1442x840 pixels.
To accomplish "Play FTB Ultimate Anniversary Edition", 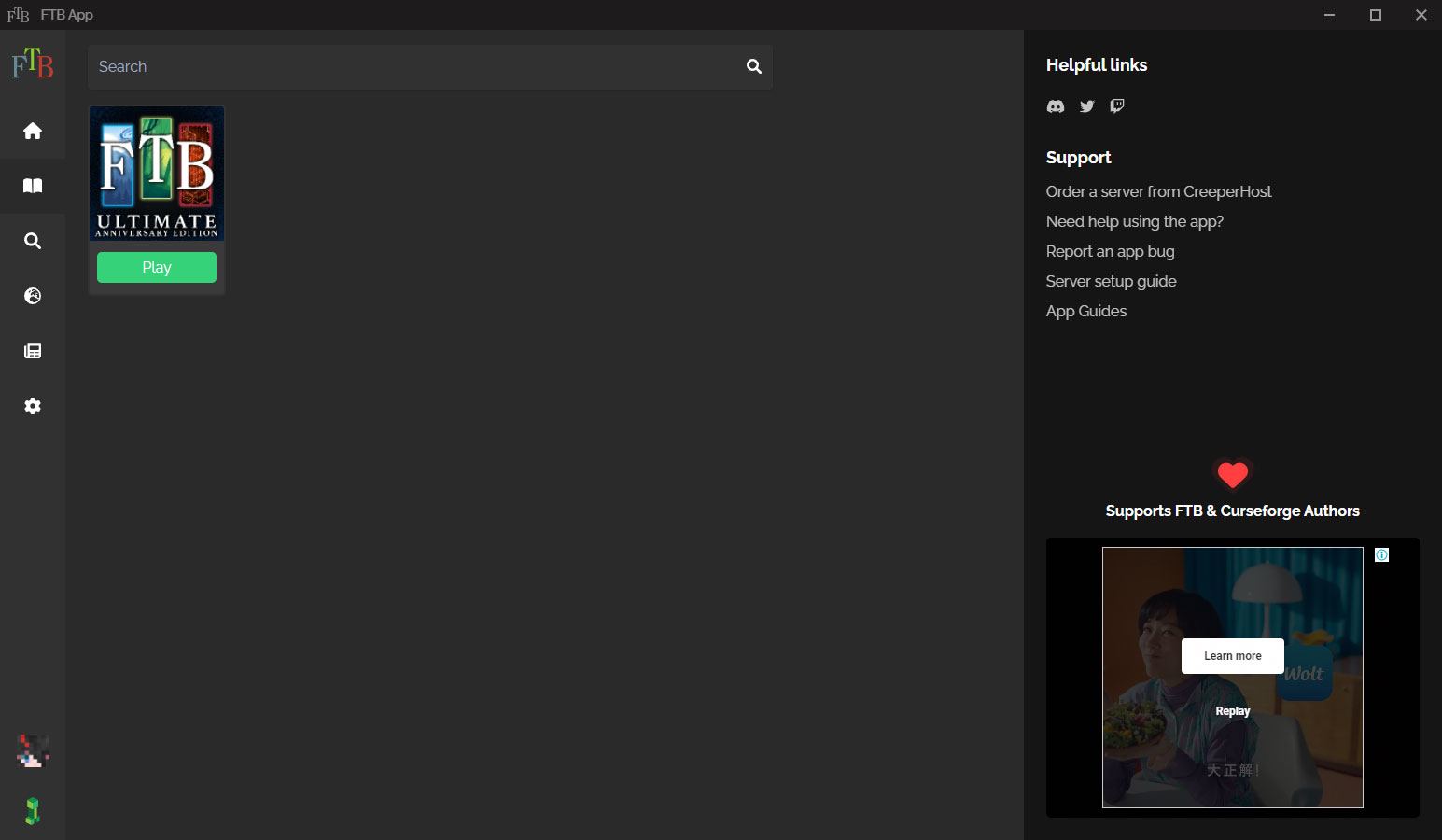I will pyautogui.click(x=157, y=267).
